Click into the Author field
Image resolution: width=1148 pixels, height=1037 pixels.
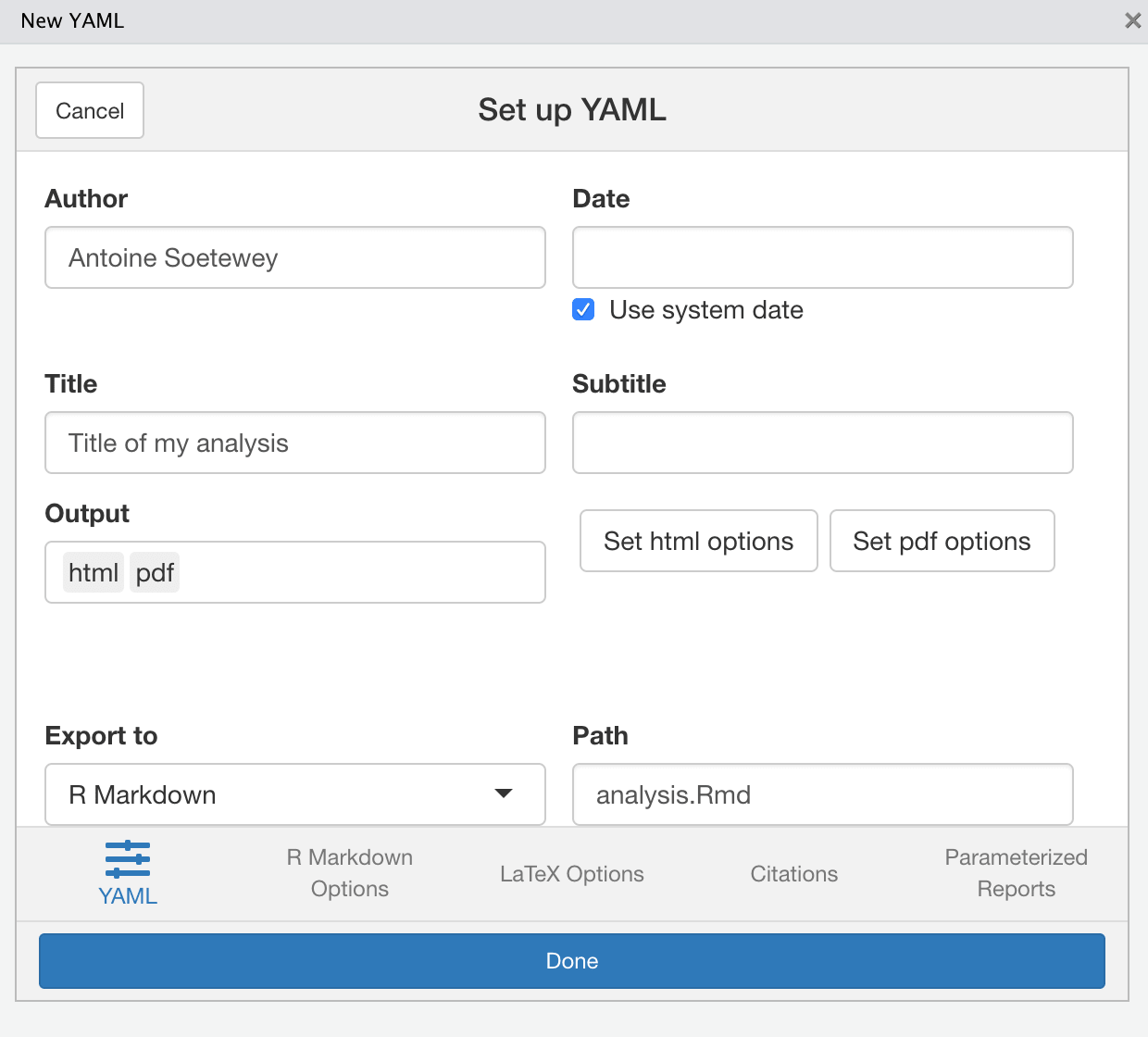pos(295,257)
